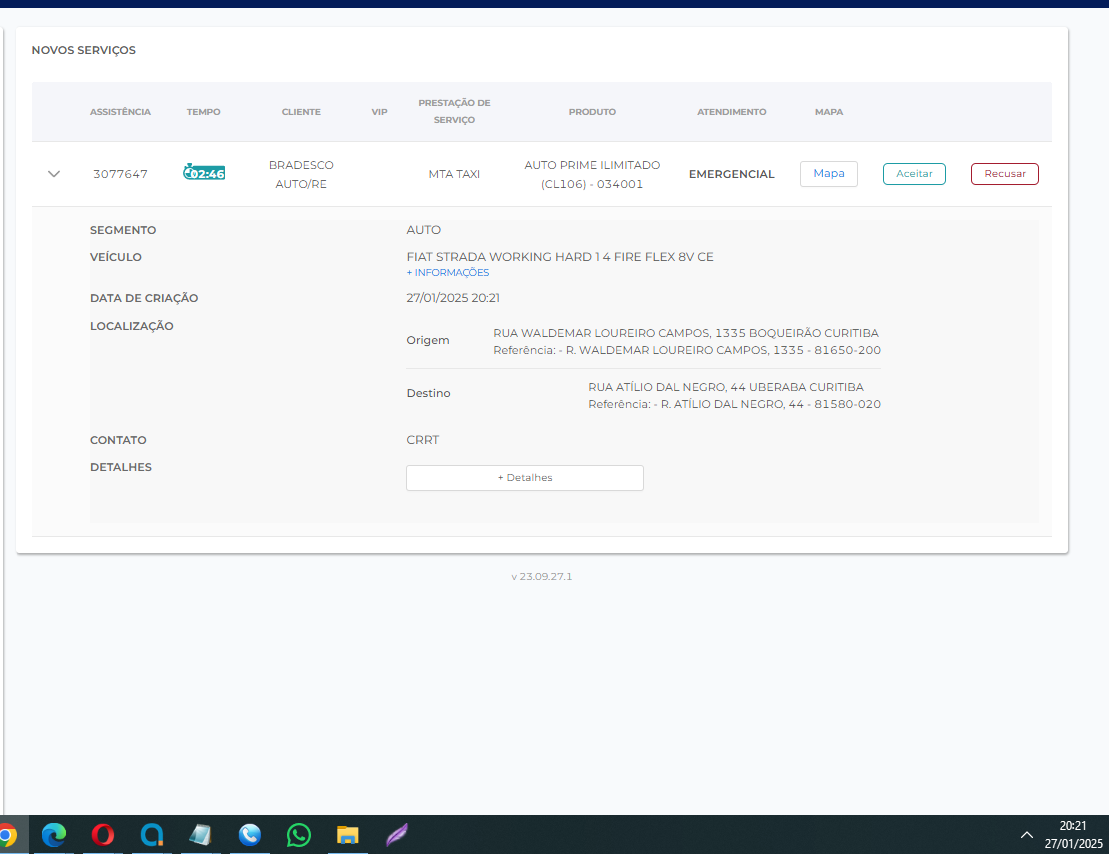
Task: Open the blue phone app in taskbar
Action: click(249, 835)
